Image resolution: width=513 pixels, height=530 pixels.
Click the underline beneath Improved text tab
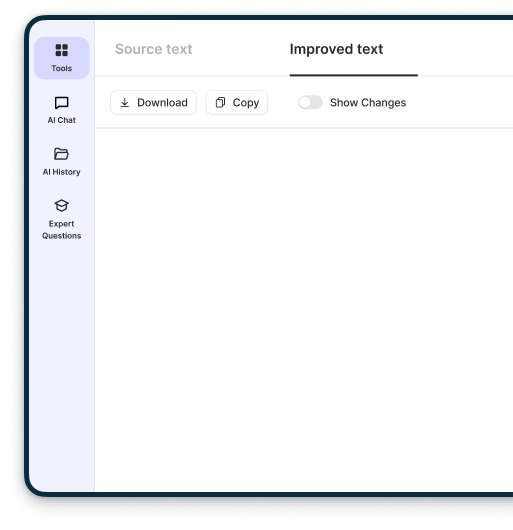tap(354, 75)
